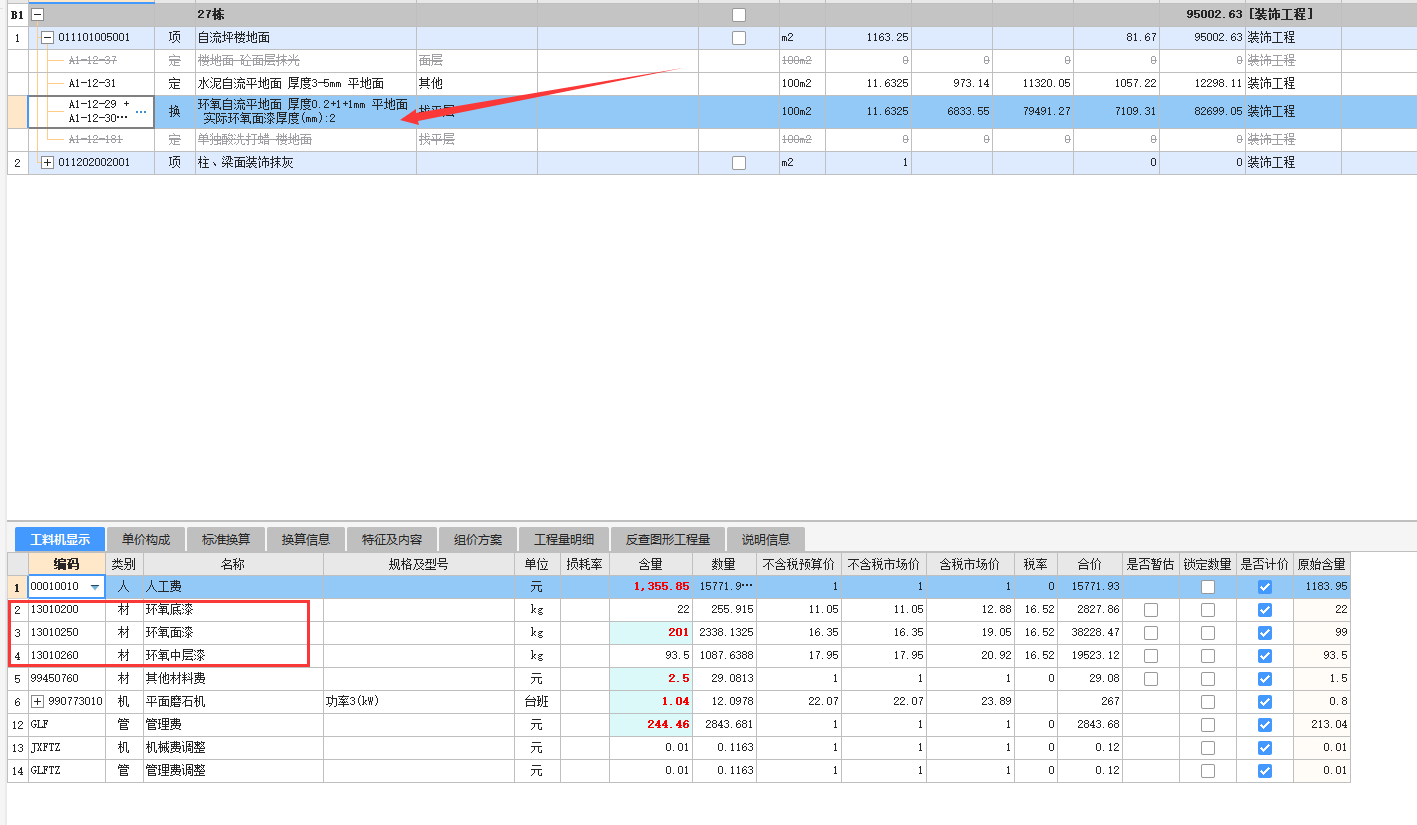1417x825 pixels.
Task: Open the 单价构成 tab
Action: pyautogui.click(x=146, y=540)
